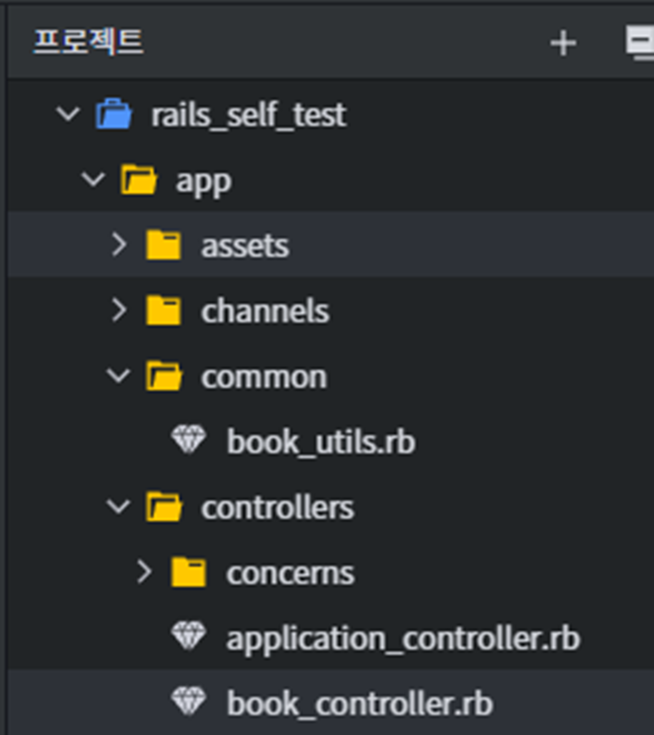The width and height of the screenshot is (654, 735).
Task: Select the concerns folder label
Action: point(291,574)
